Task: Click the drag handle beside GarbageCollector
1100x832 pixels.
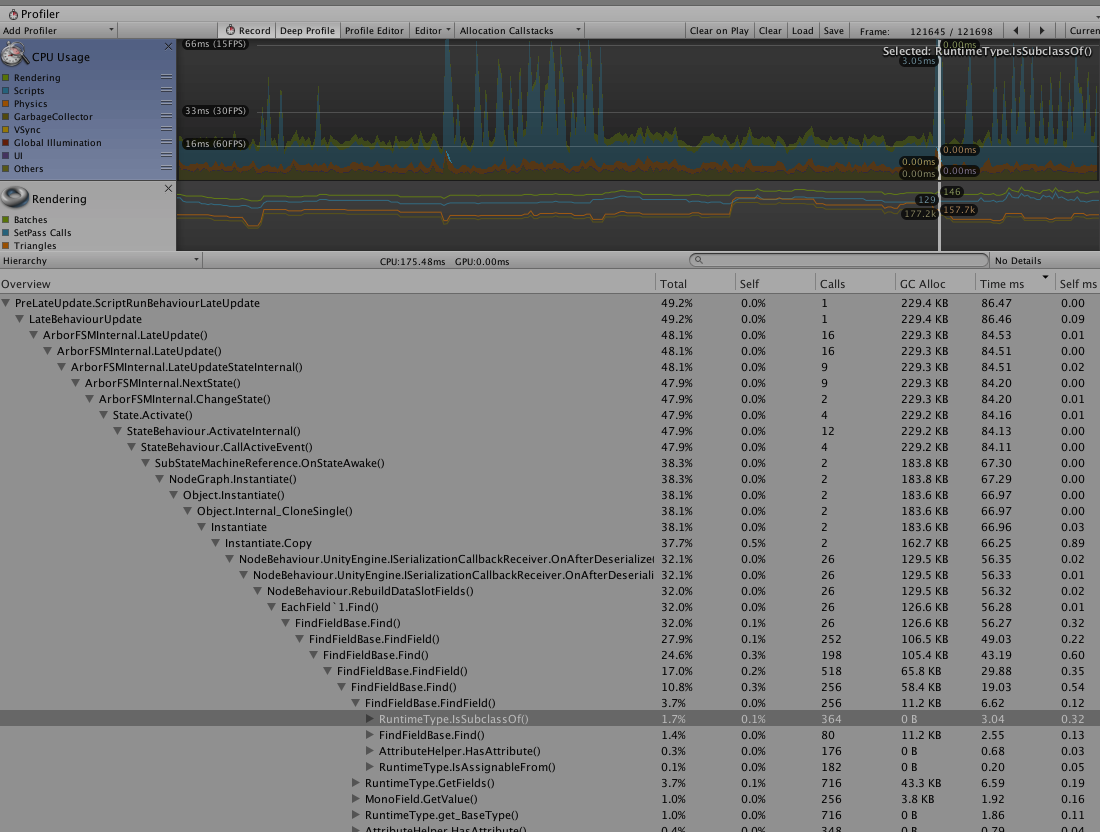Action: [166, 117]
